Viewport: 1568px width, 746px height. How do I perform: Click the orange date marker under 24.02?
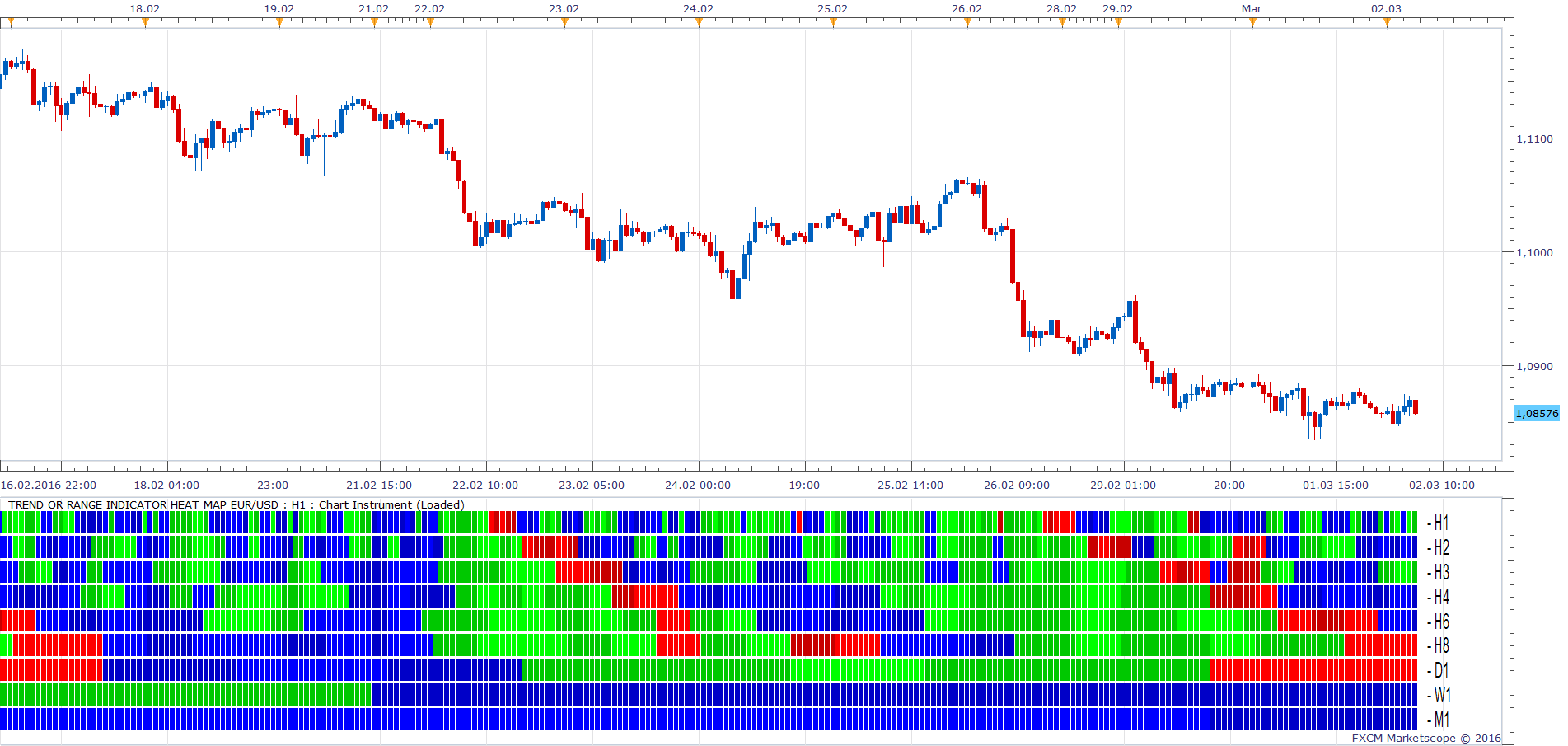pyautogui.click(x=699, y=22)
